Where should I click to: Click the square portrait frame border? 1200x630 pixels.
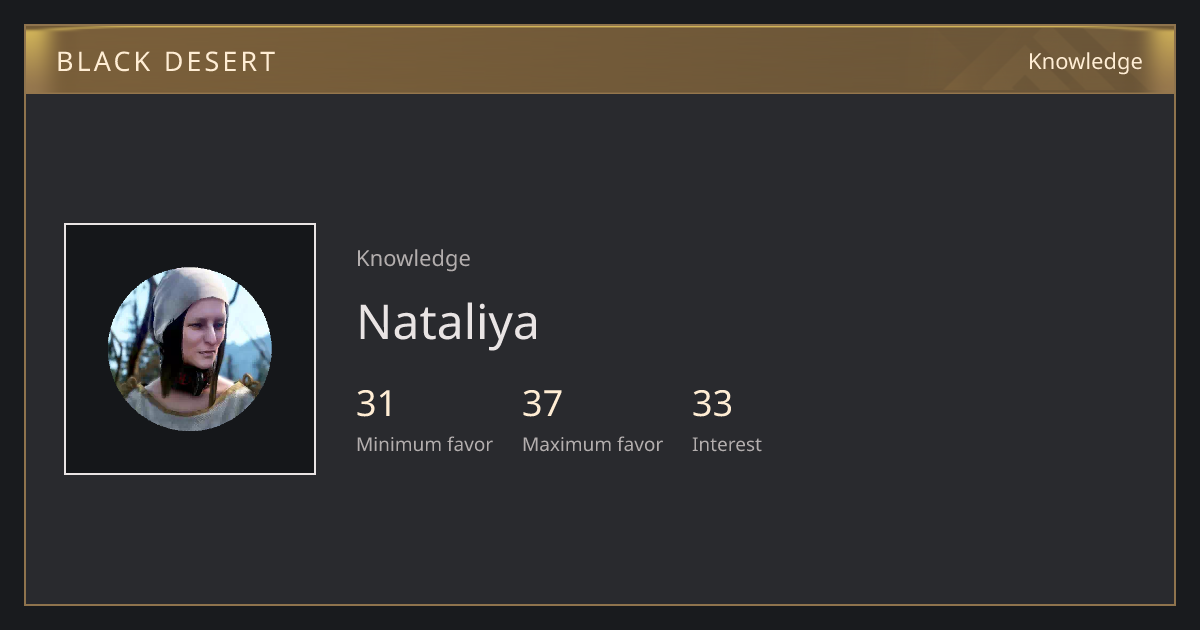(x=190, y=224)
